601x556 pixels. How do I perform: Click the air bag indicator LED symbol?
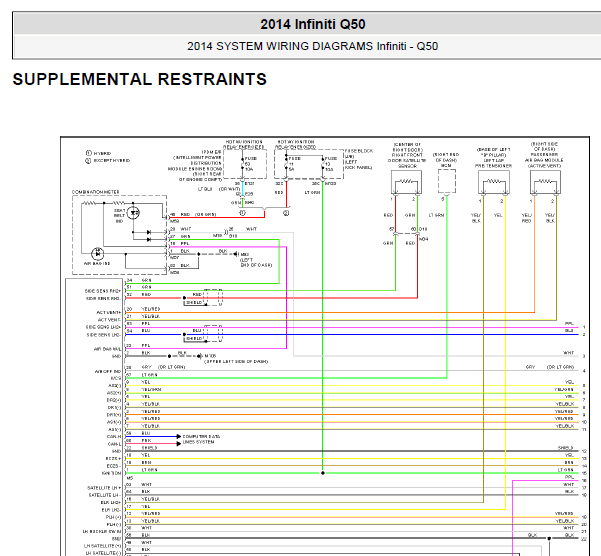(x=97, y=254)
